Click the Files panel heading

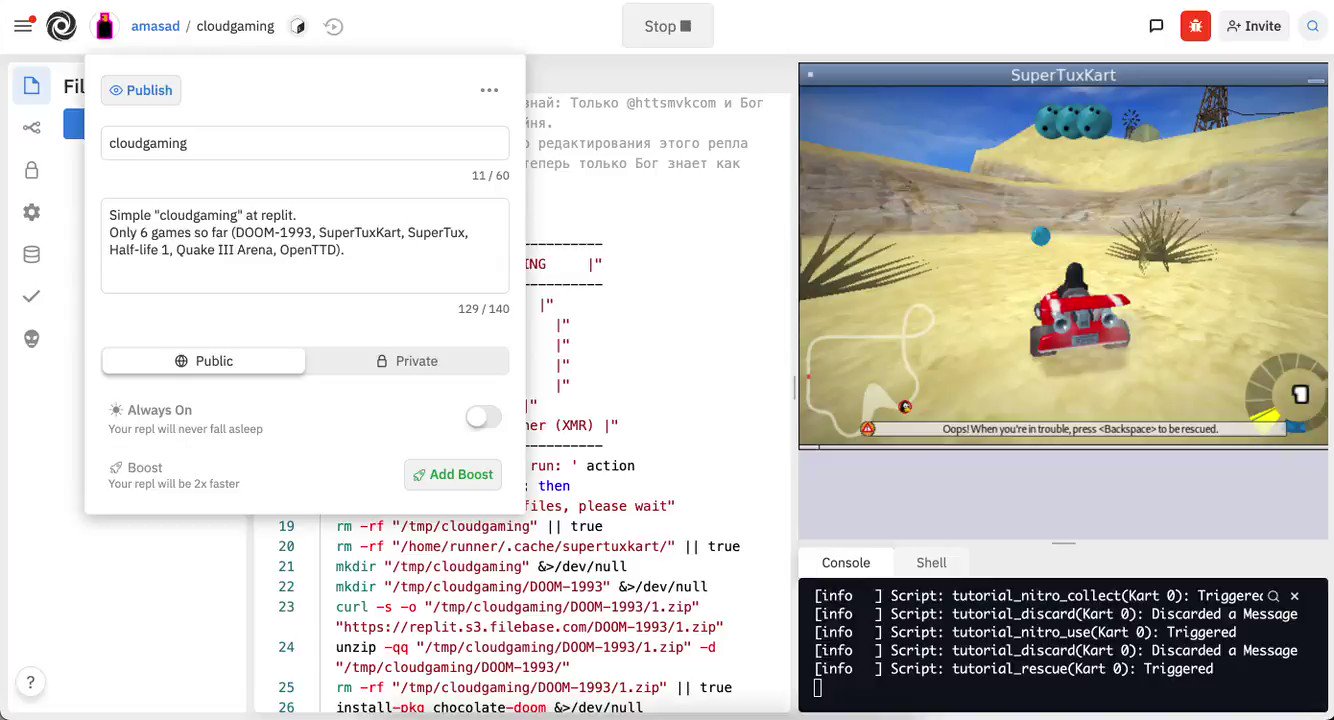click(x=74, y=87)
